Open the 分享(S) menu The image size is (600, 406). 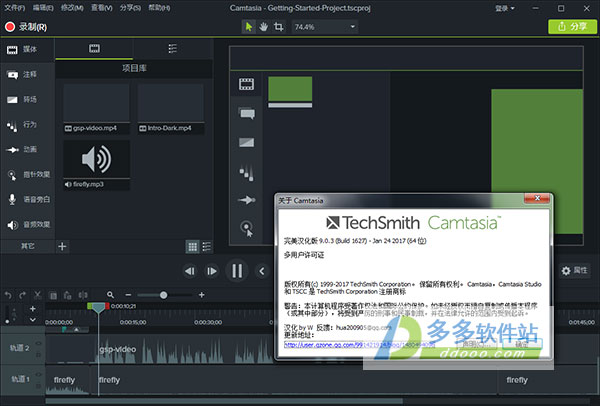click(x=130, y=8)
